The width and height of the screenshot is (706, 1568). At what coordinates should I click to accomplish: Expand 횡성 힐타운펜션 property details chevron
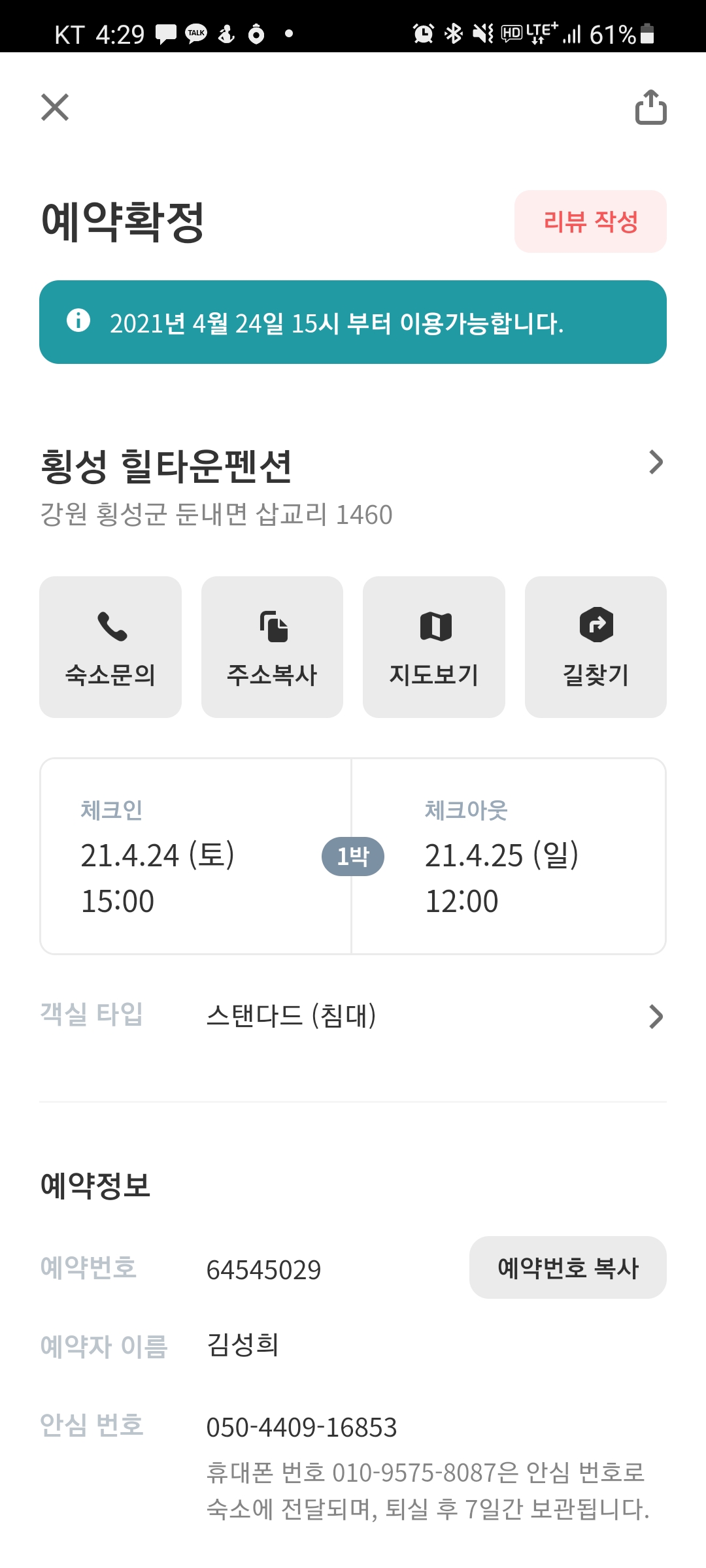655,462
